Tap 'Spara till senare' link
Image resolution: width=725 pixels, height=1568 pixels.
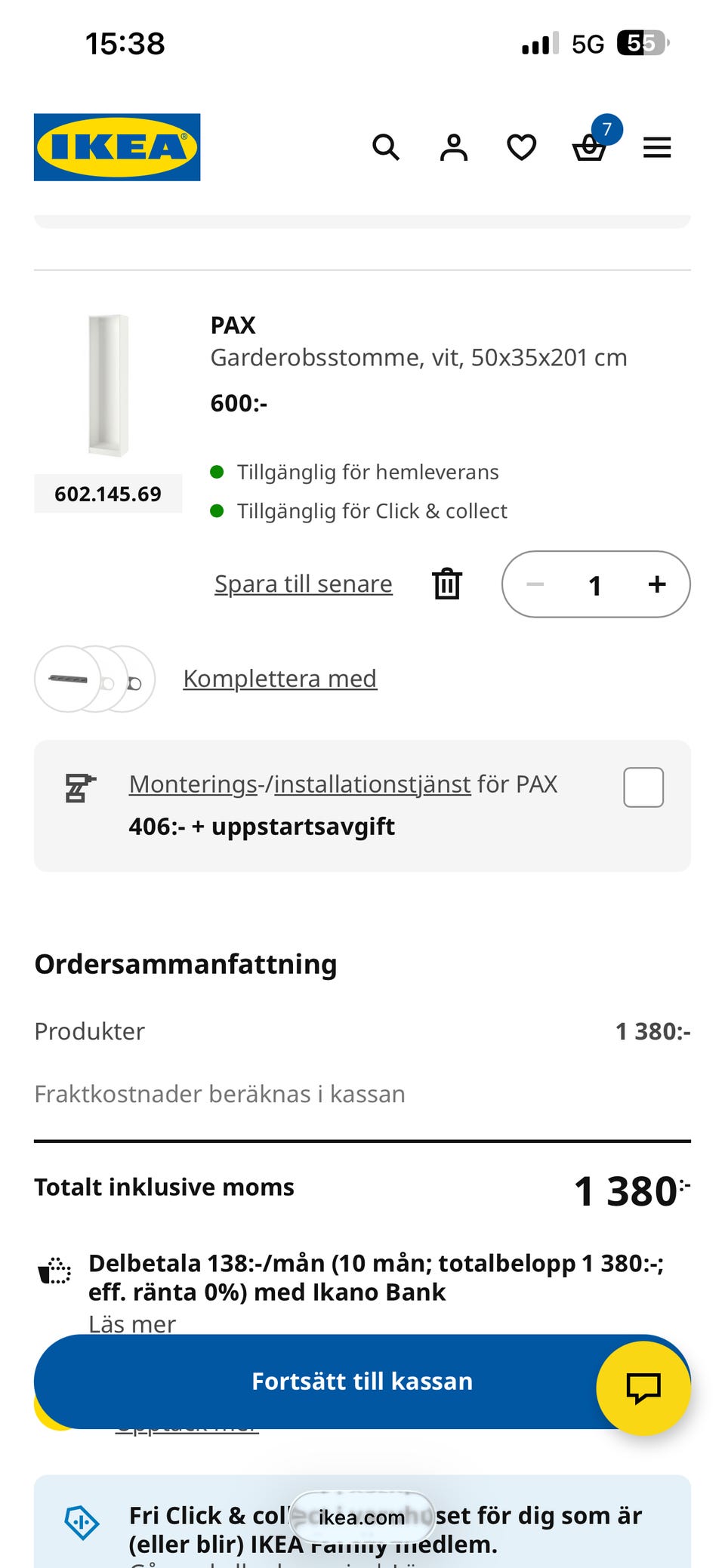(303, 584)
